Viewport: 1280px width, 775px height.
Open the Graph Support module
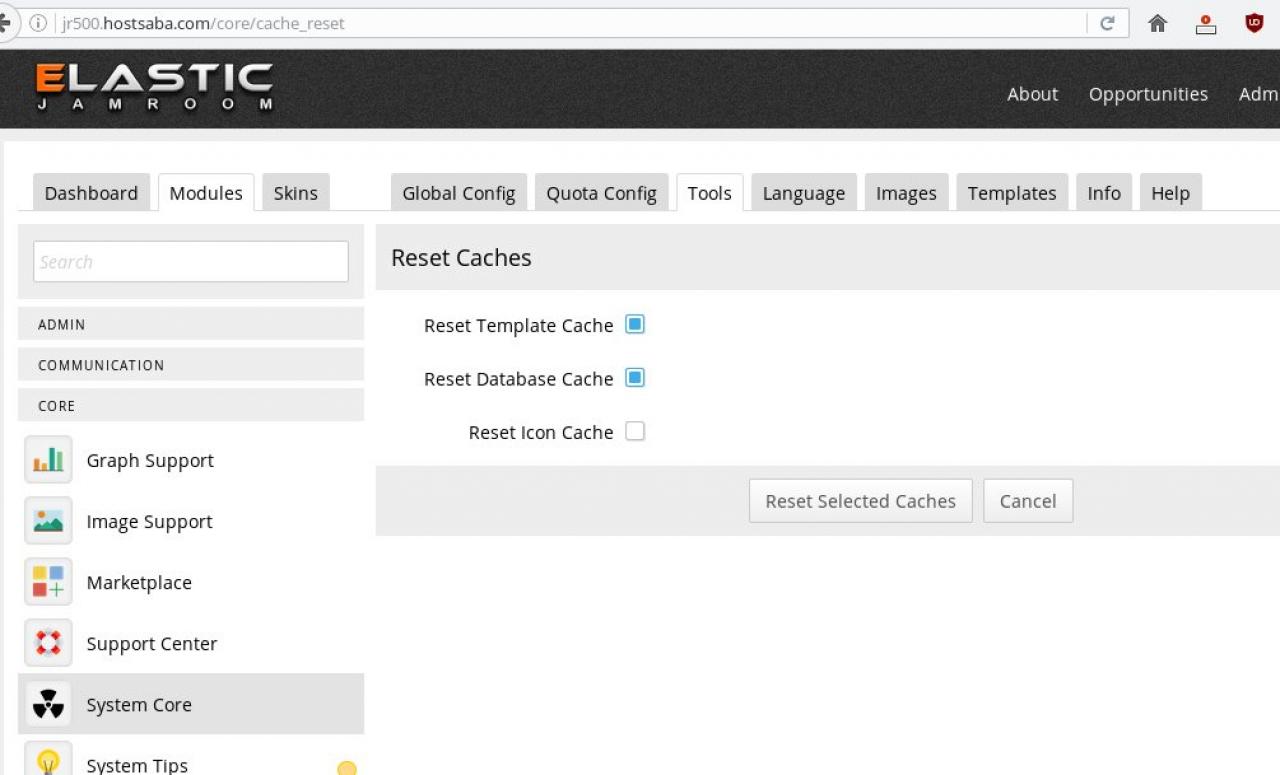[x=191, y=460]
